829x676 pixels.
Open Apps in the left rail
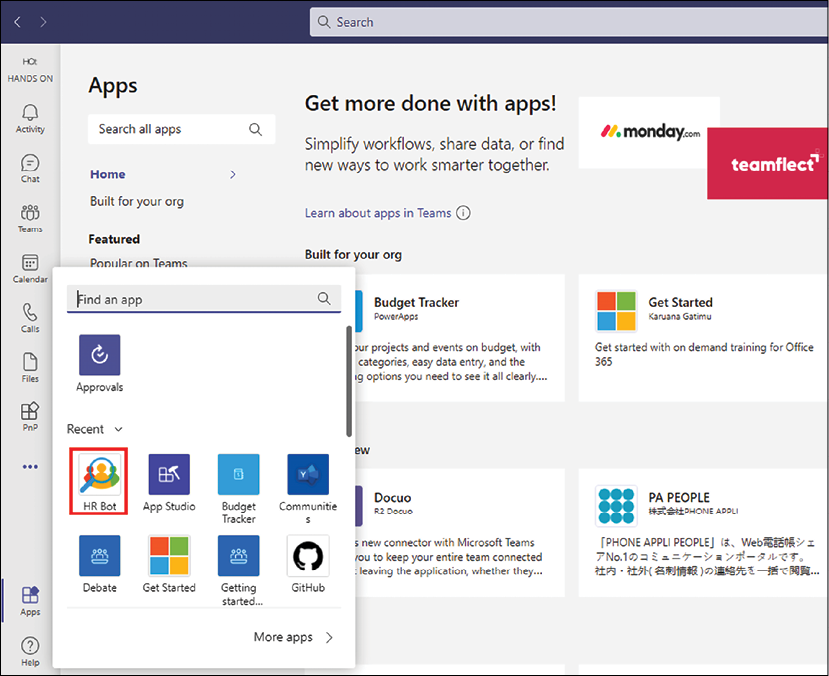[30, 601]
